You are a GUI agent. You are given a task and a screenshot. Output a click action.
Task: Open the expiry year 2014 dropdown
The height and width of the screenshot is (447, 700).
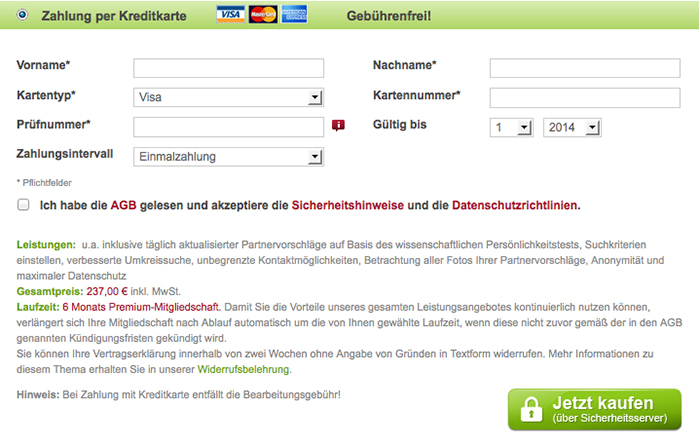pyautogui.click(x=572, y=128)
